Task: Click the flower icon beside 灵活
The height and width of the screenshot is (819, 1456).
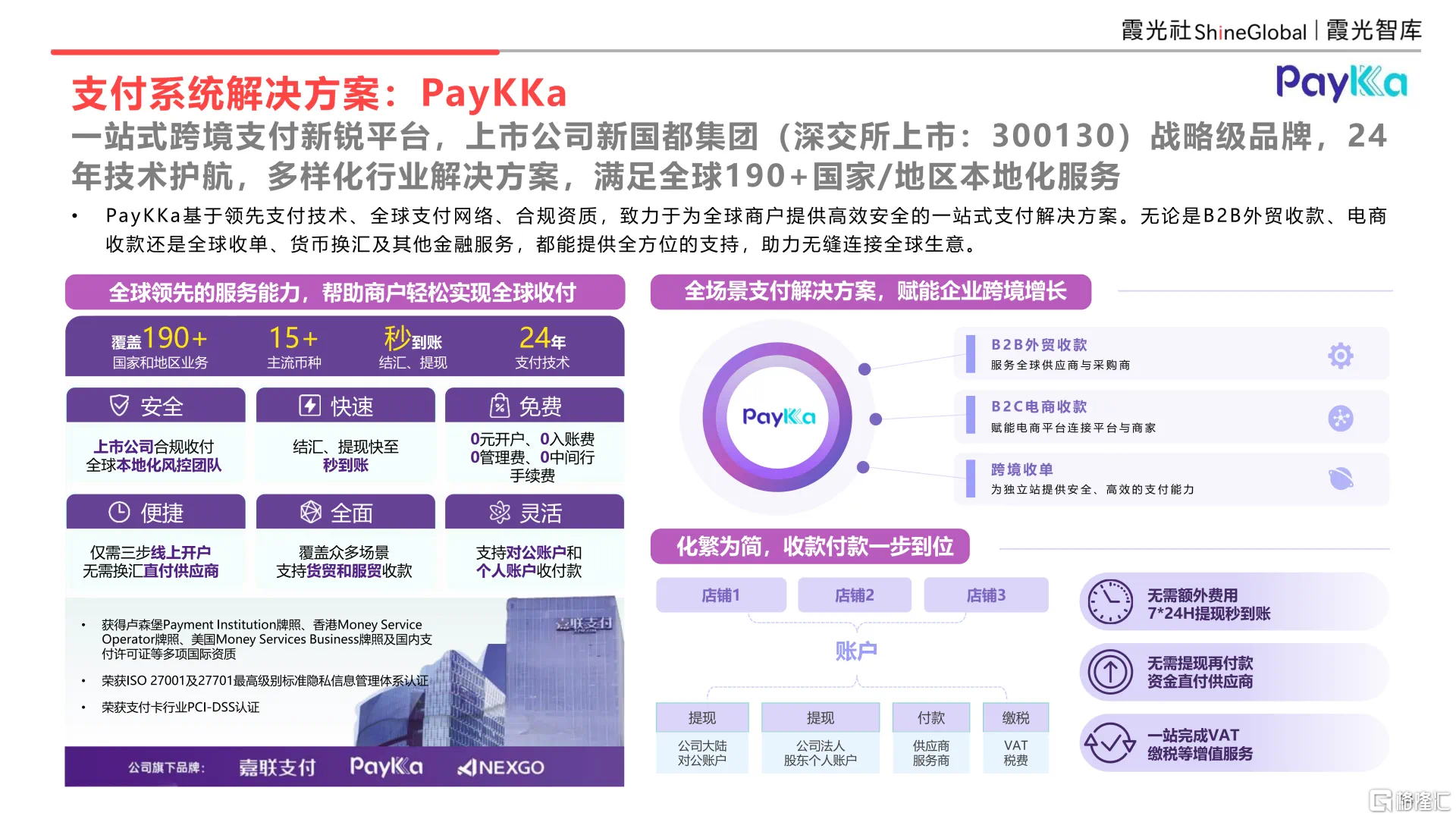Action: 500,513
